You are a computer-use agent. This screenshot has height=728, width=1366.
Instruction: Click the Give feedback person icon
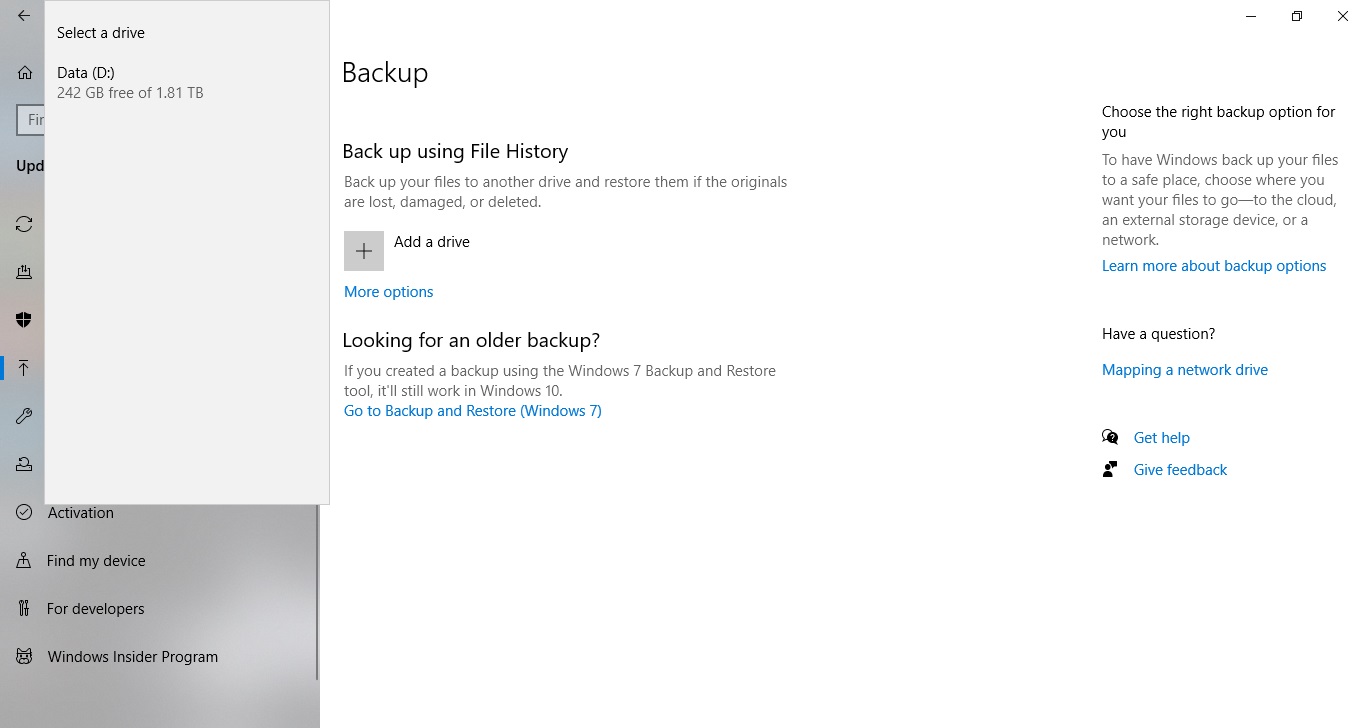1110,470
